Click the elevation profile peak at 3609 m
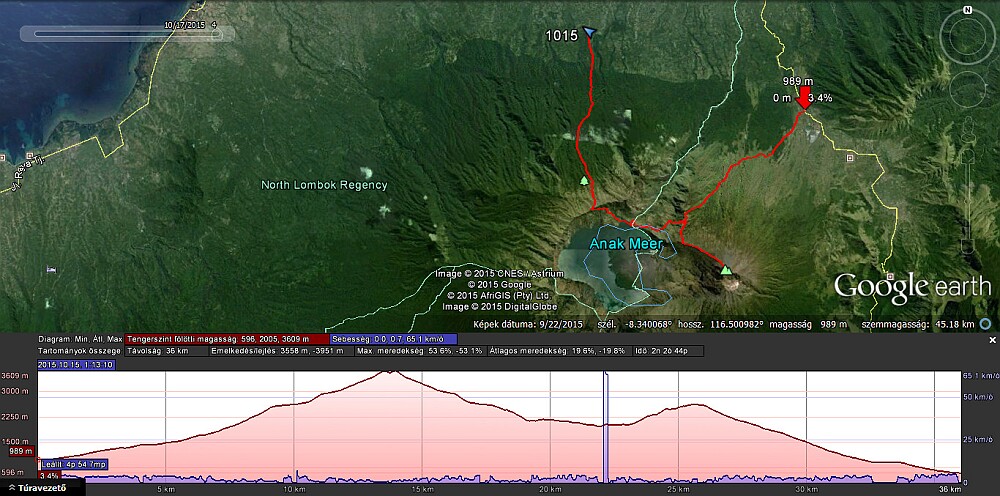The height and width of the screenshot is (496, 1000). coord(388,372)
